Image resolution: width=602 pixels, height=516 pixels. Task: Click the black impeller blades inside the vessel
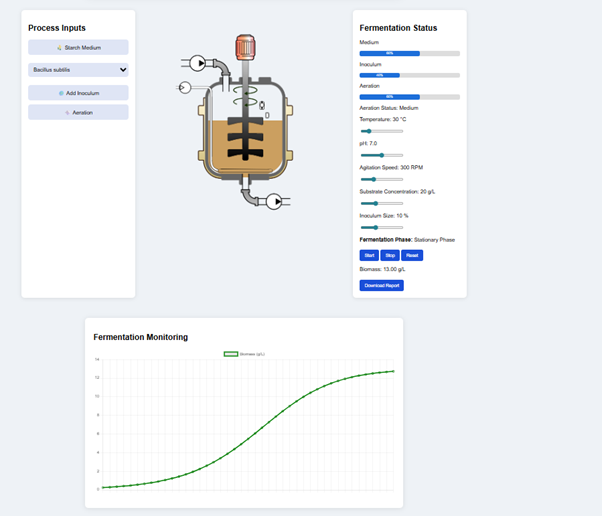(243, 139)
